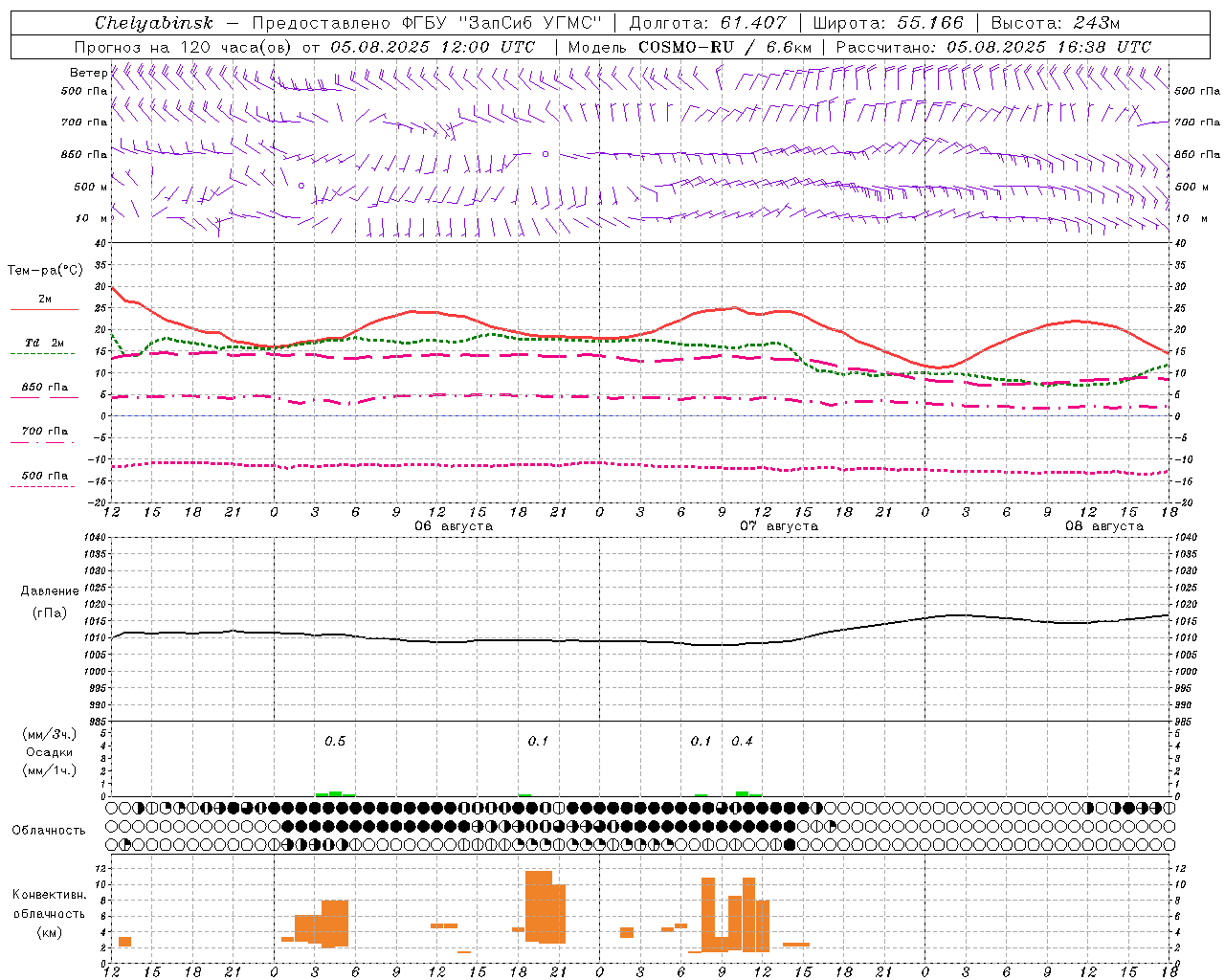Screen dimensions: 1225x980
Task: Click "Прогноз на 120 часа(ов)" forecast header
Action: tap(184, 47)
